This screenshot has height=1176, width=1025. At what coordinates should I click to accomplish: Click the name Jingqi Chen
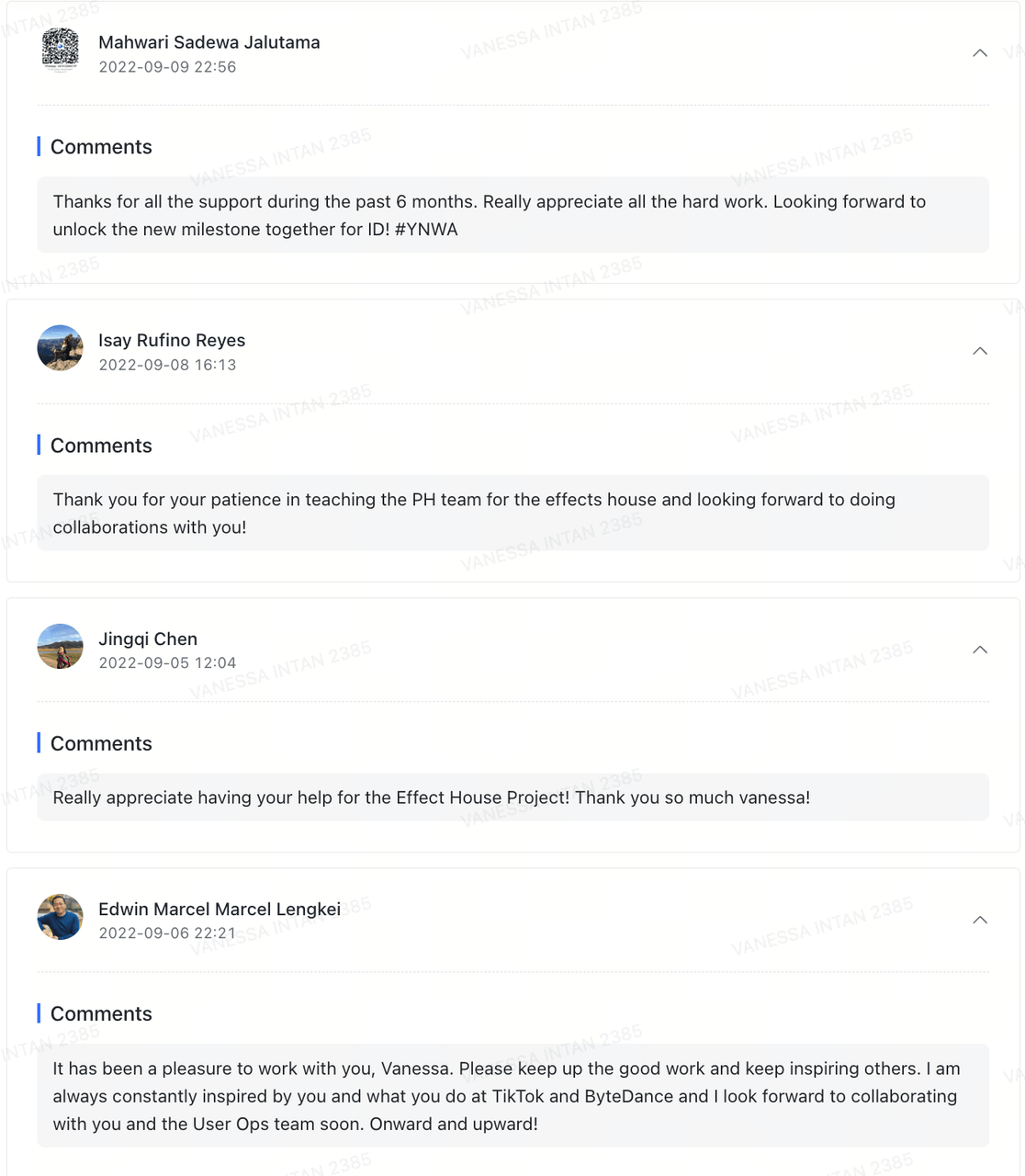click(x=148, y=639)
